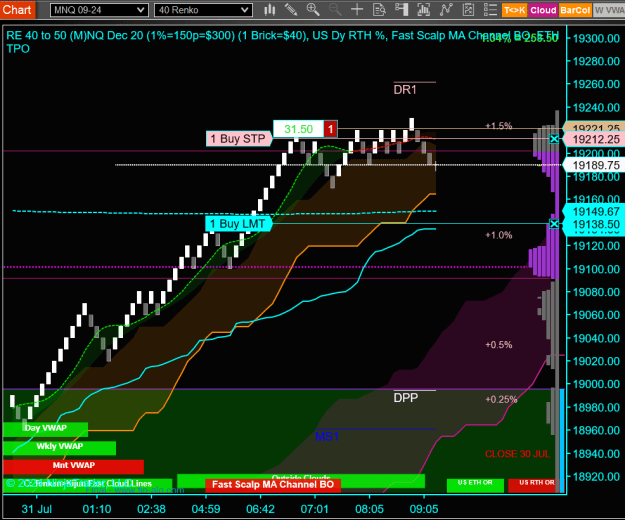Click the 04:59 time axis label
Viewport: 625px width, 520px height.
206,509
